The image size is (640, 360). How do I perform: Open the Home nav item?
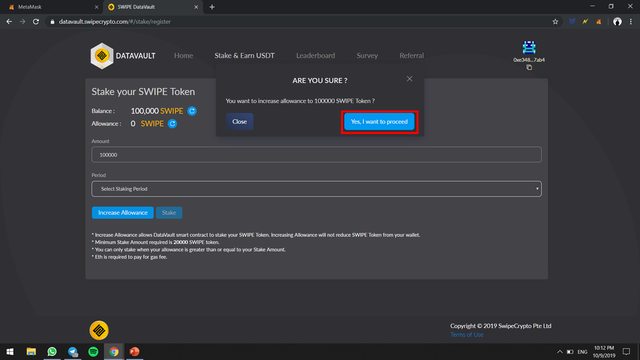click(183, 56)
